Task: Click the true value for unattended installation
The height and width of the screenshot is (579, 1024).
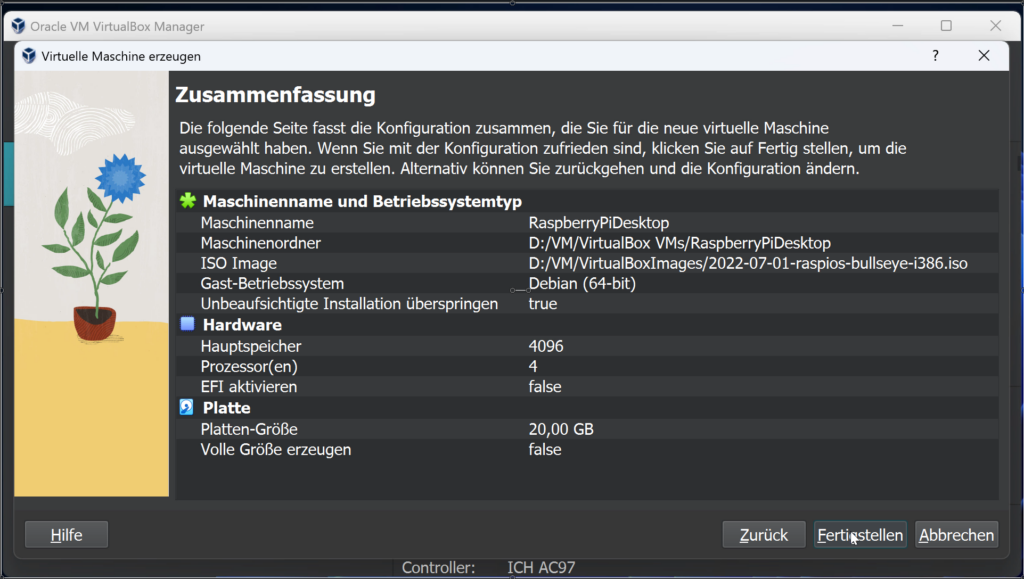Action: [x=543, y=304]
